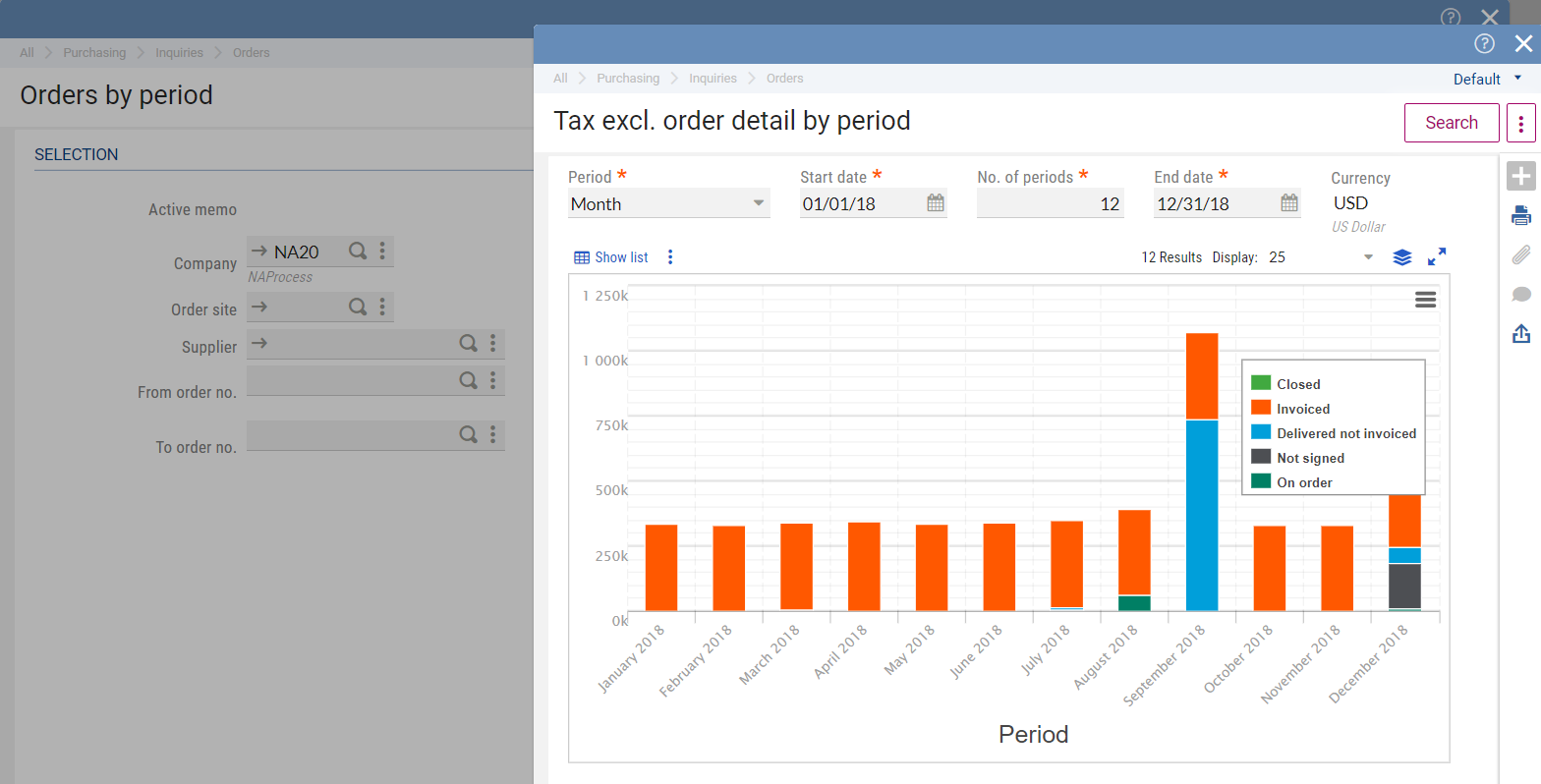Click the Search button
The image size is (1541, 784).
tap(1451, 123)
